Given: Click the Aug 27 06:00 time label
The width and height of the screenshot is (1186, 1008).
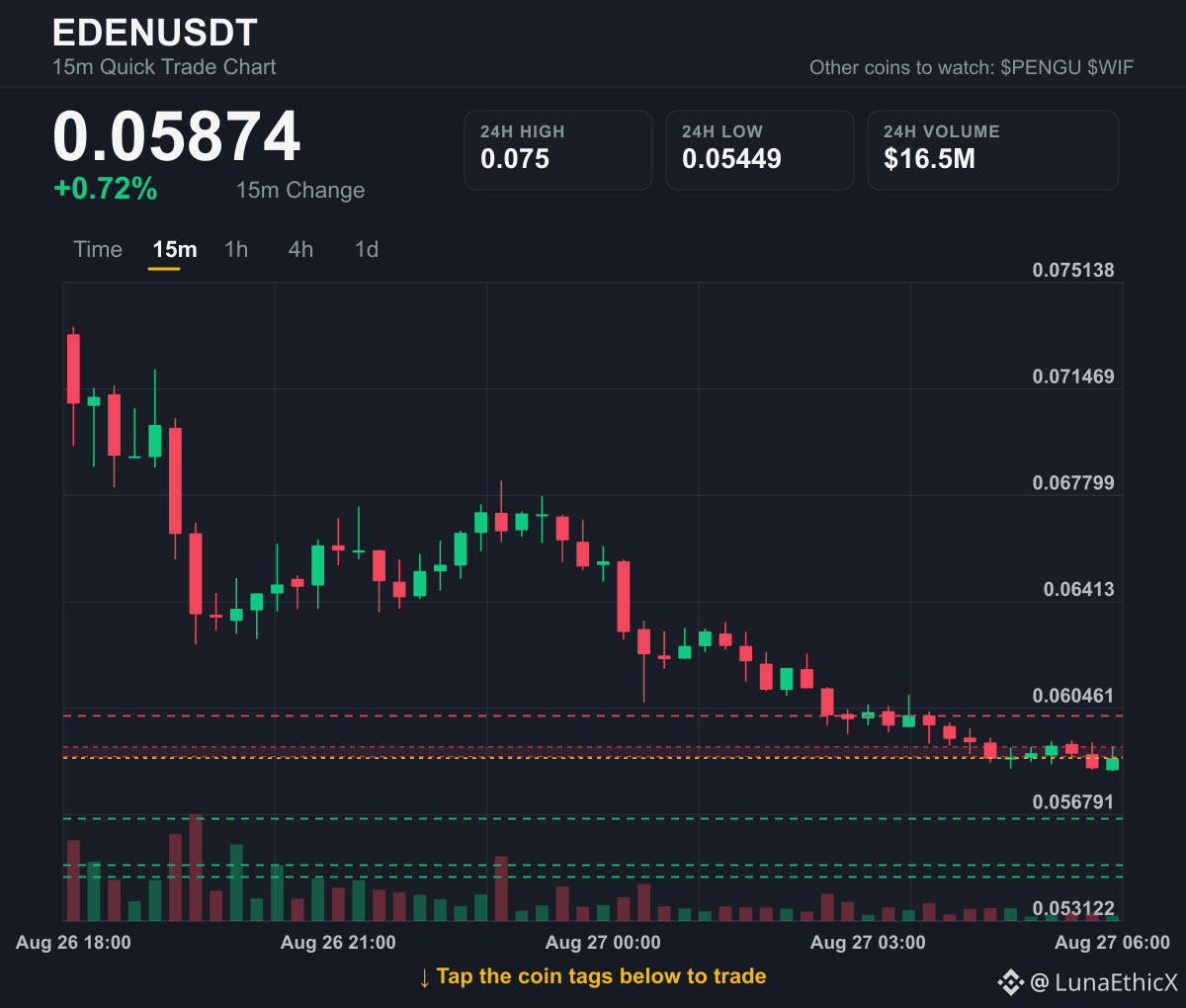Looking at the screenshot, I should click(1112, 943).
